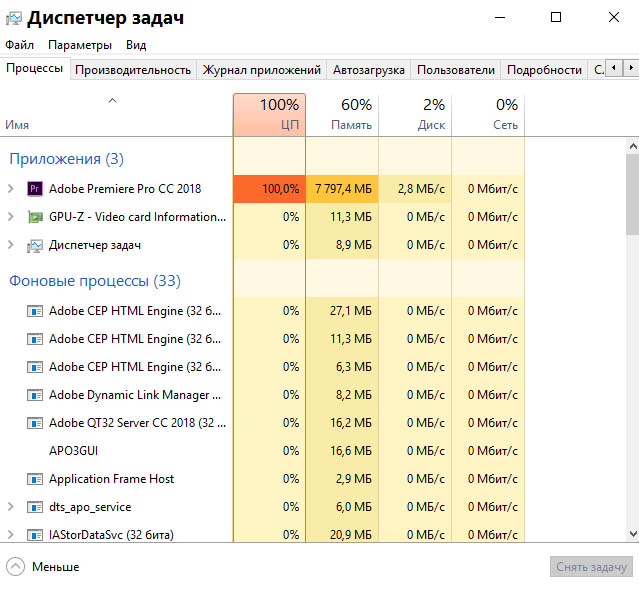Switch to the Автозагрузка tab
Screen dimensions: 639x590
pos(368,70)
